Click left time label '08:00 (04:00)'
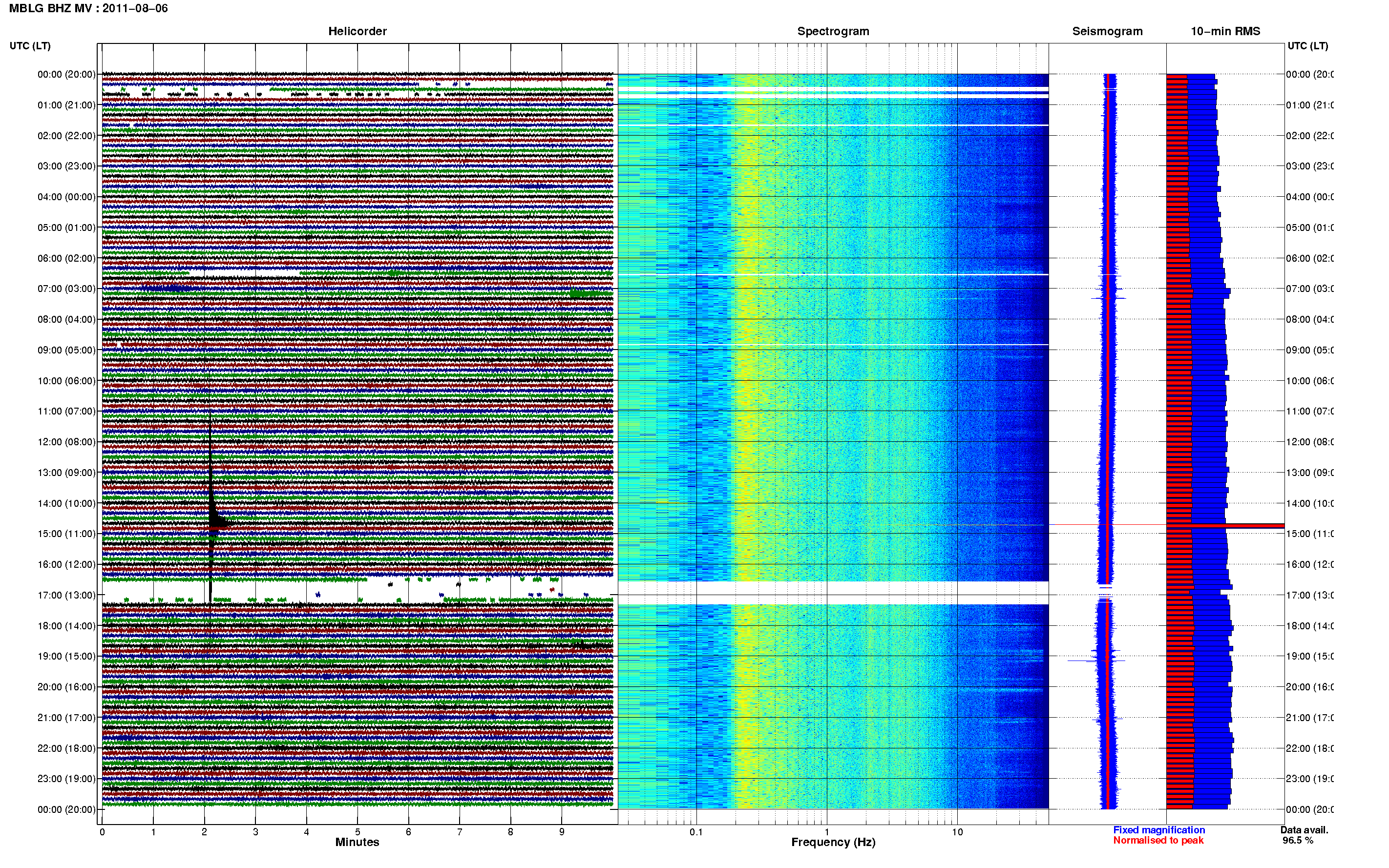The image size is (1389, 868). point(66,320)
